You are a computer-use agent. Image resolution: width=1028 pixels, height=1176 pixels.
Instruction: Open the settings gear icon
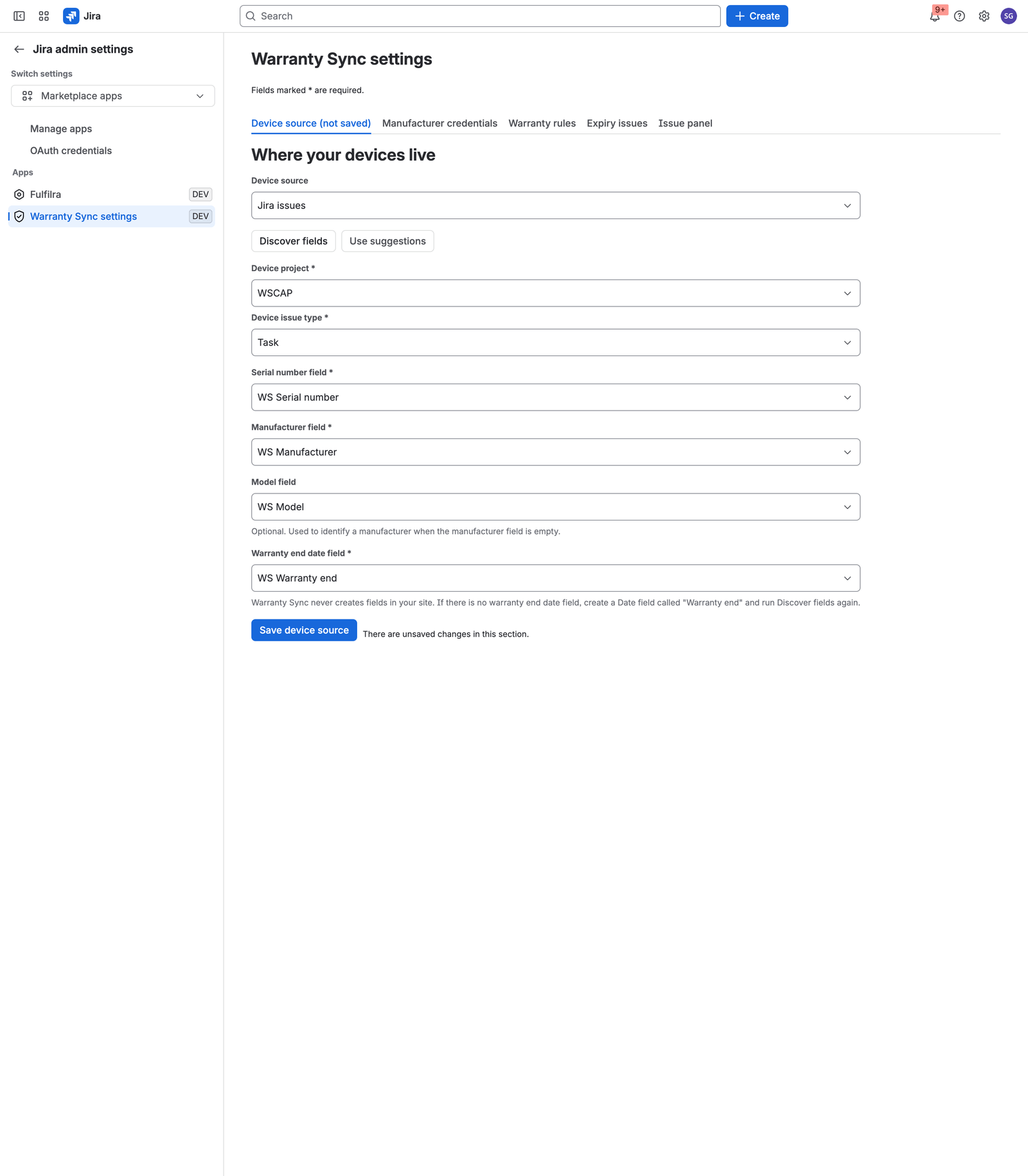984,16
